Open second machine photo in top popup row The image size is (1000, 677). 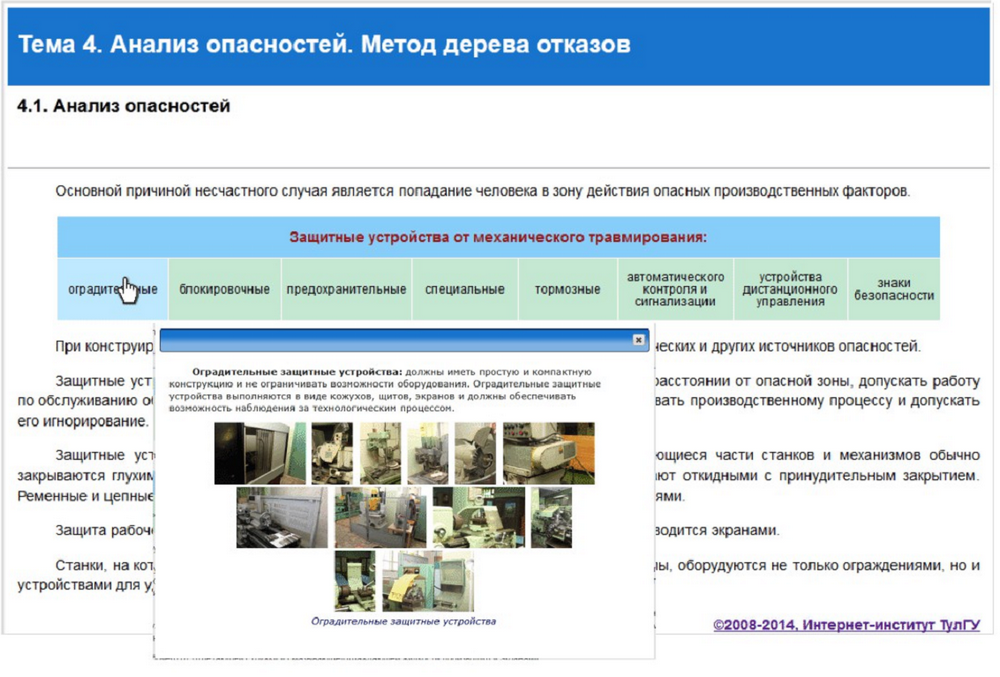(332, 453)
